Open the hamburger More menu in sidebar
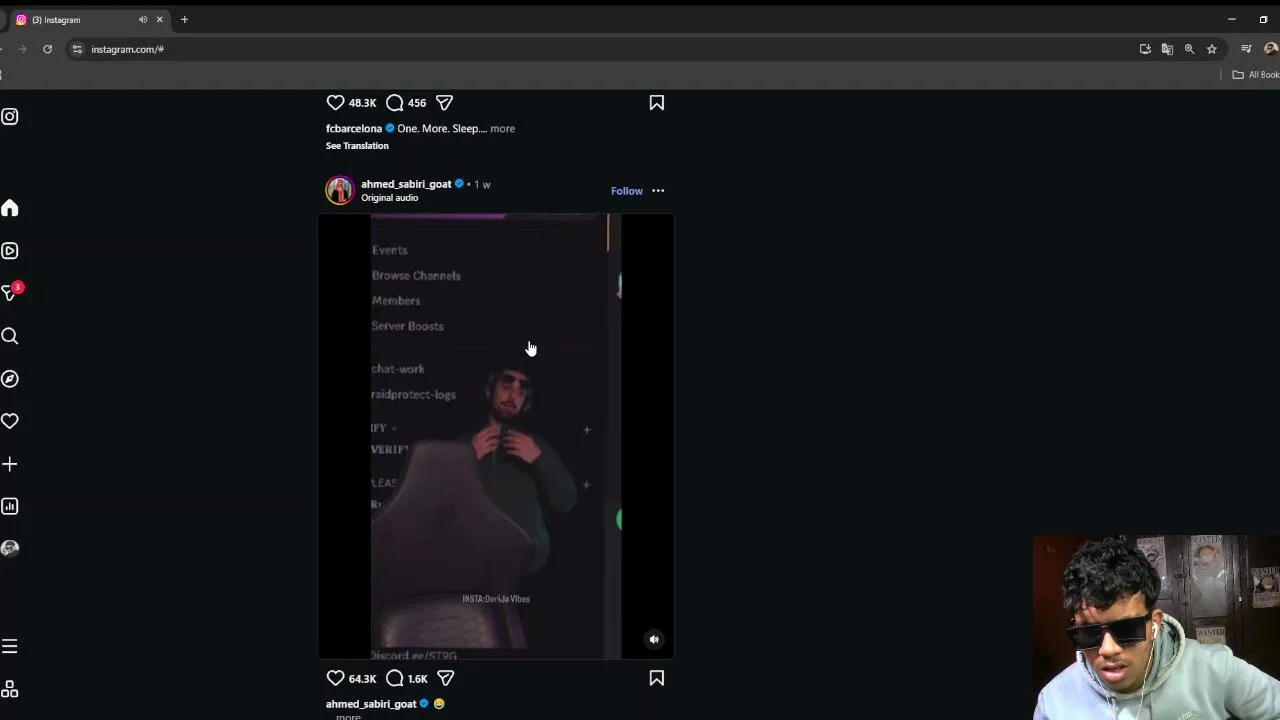Viewport: 1280px width, 720px height. coord(10,646)
